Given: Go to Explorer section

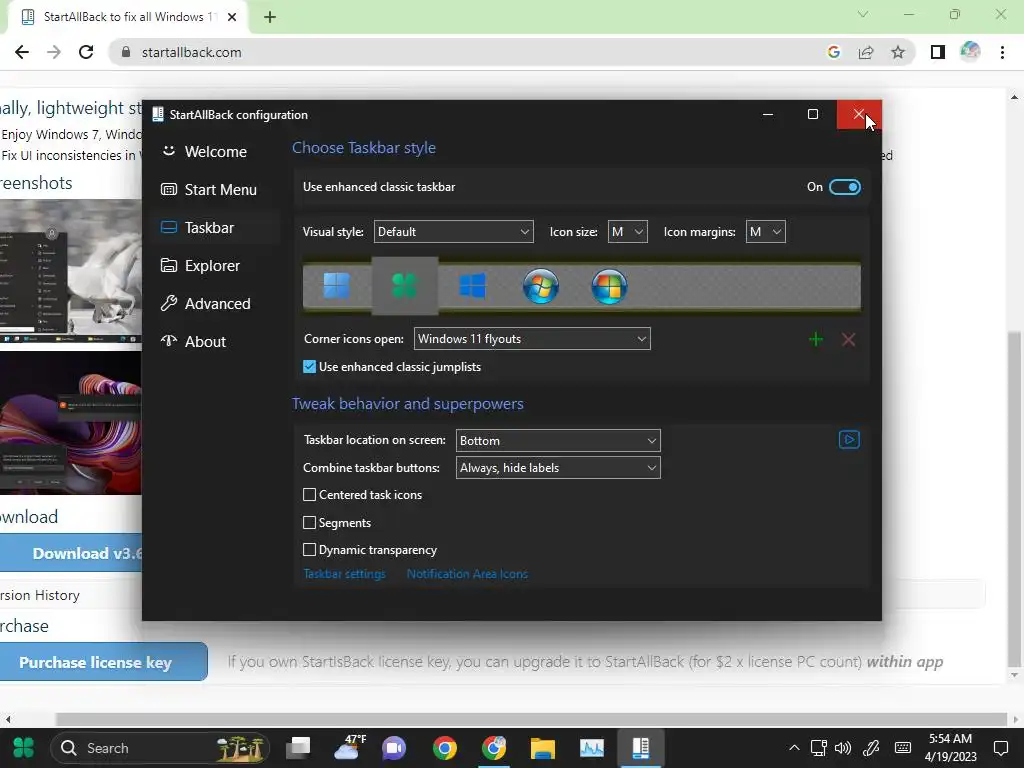Looking at the screenshot, I should tap(215, 266).
